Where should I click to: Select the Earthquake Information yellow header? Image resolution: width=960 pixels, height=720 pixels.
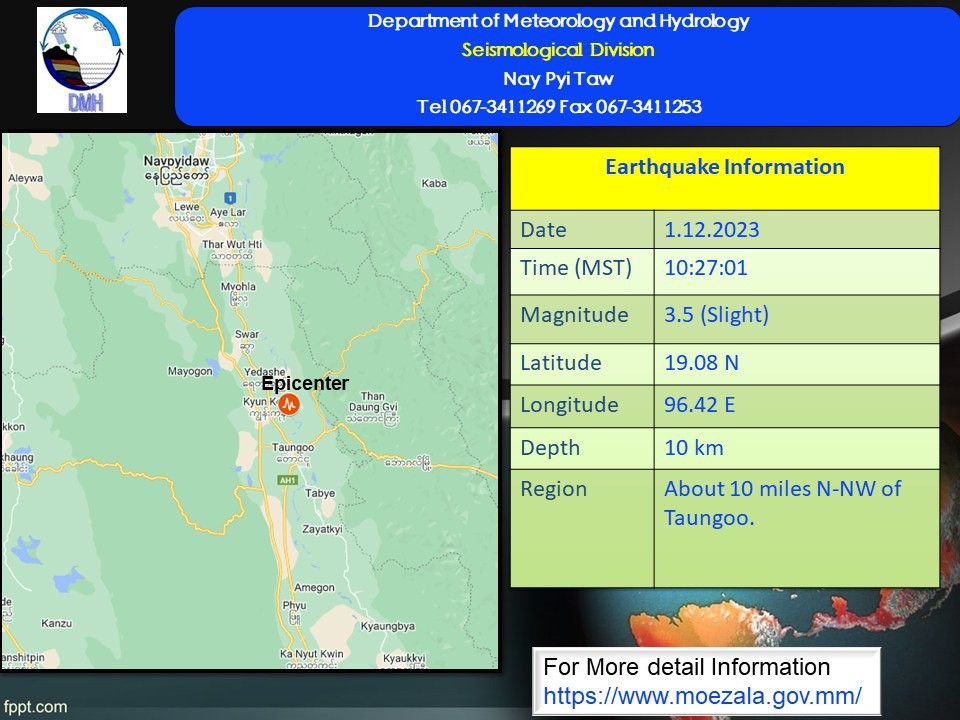[x=724, y=168]
